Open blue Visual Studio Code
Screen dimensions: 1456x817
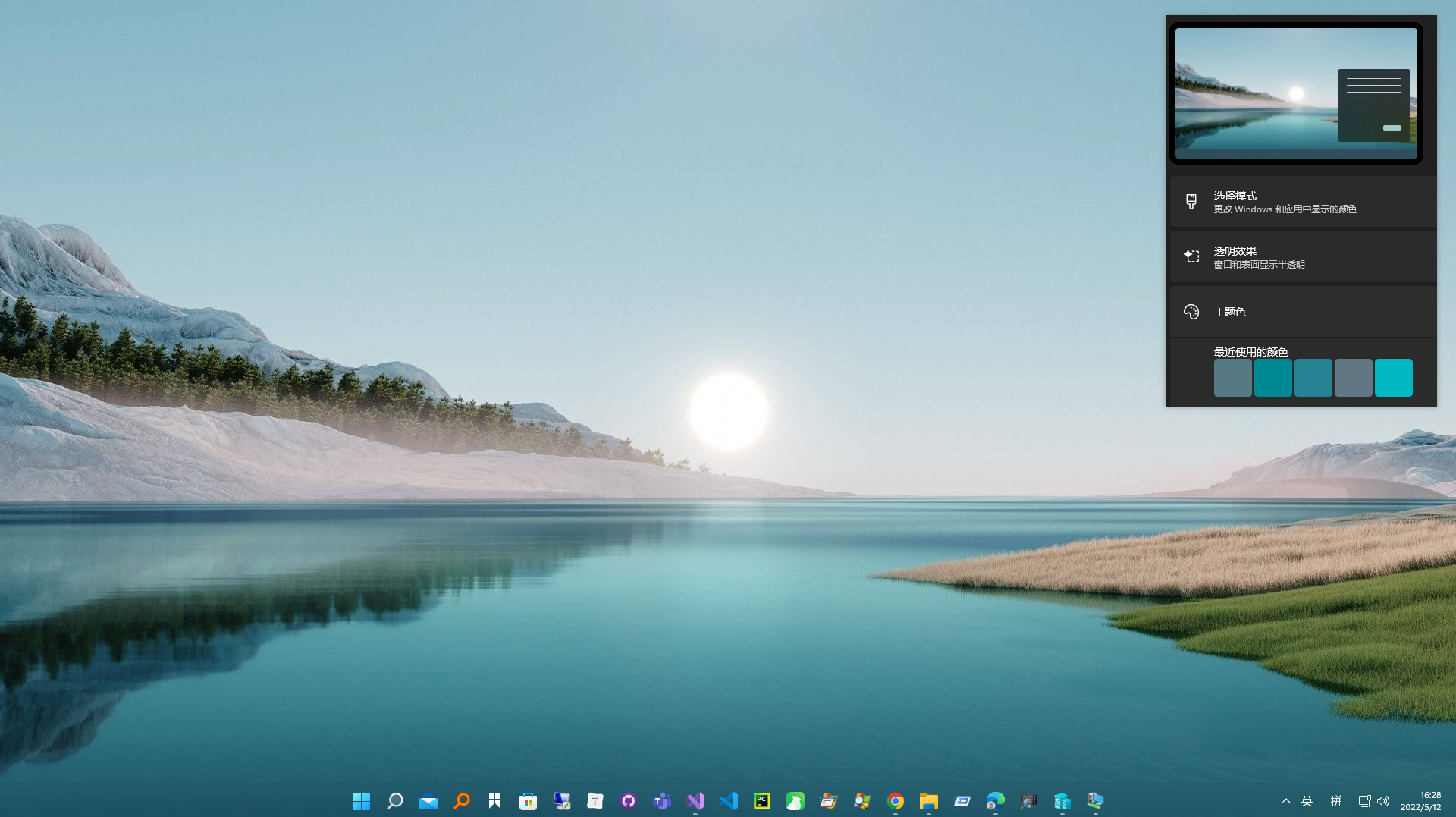[x=728, y=801]
